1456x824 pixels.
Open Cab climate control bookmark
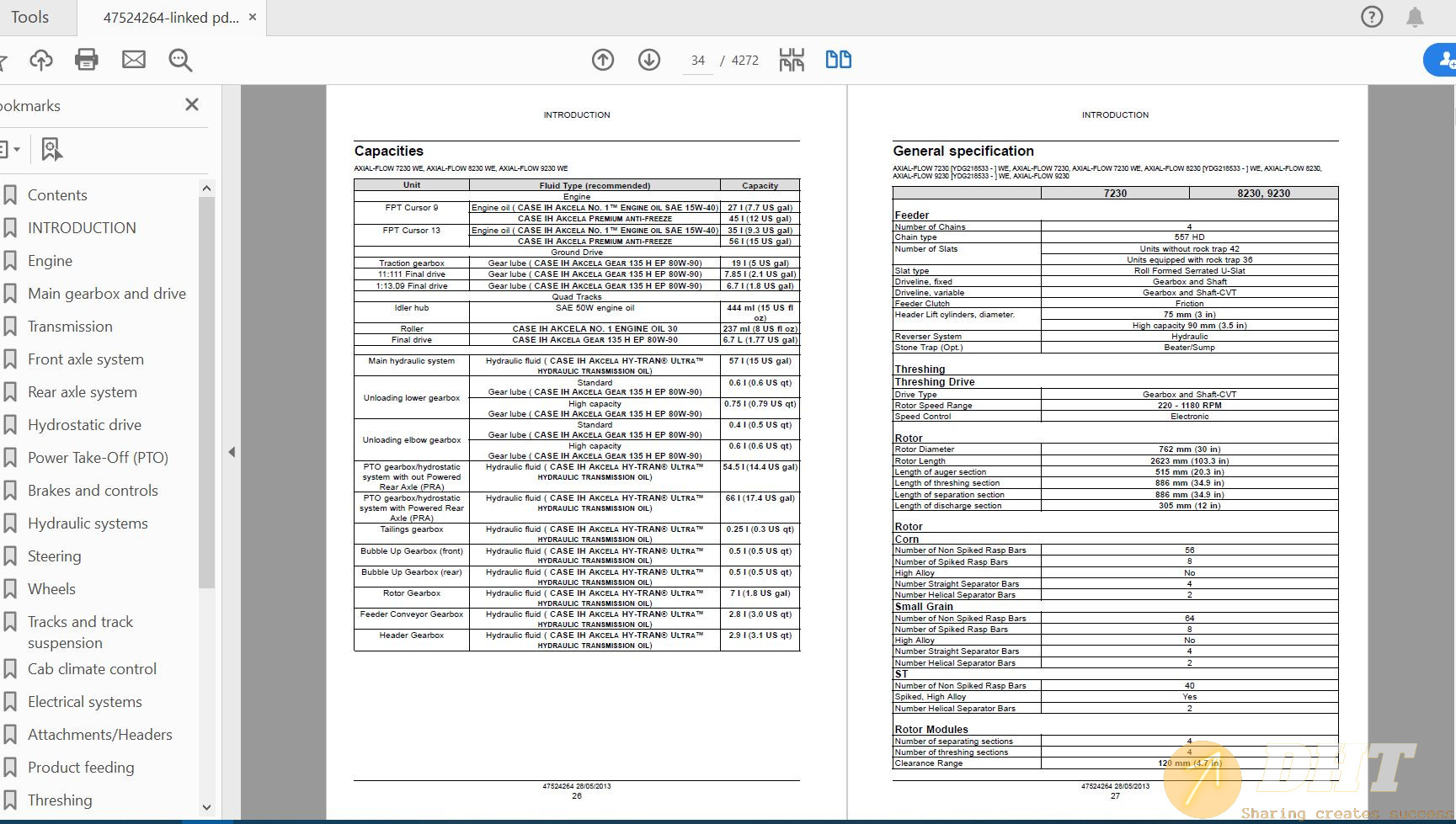(x=92, y=669)
